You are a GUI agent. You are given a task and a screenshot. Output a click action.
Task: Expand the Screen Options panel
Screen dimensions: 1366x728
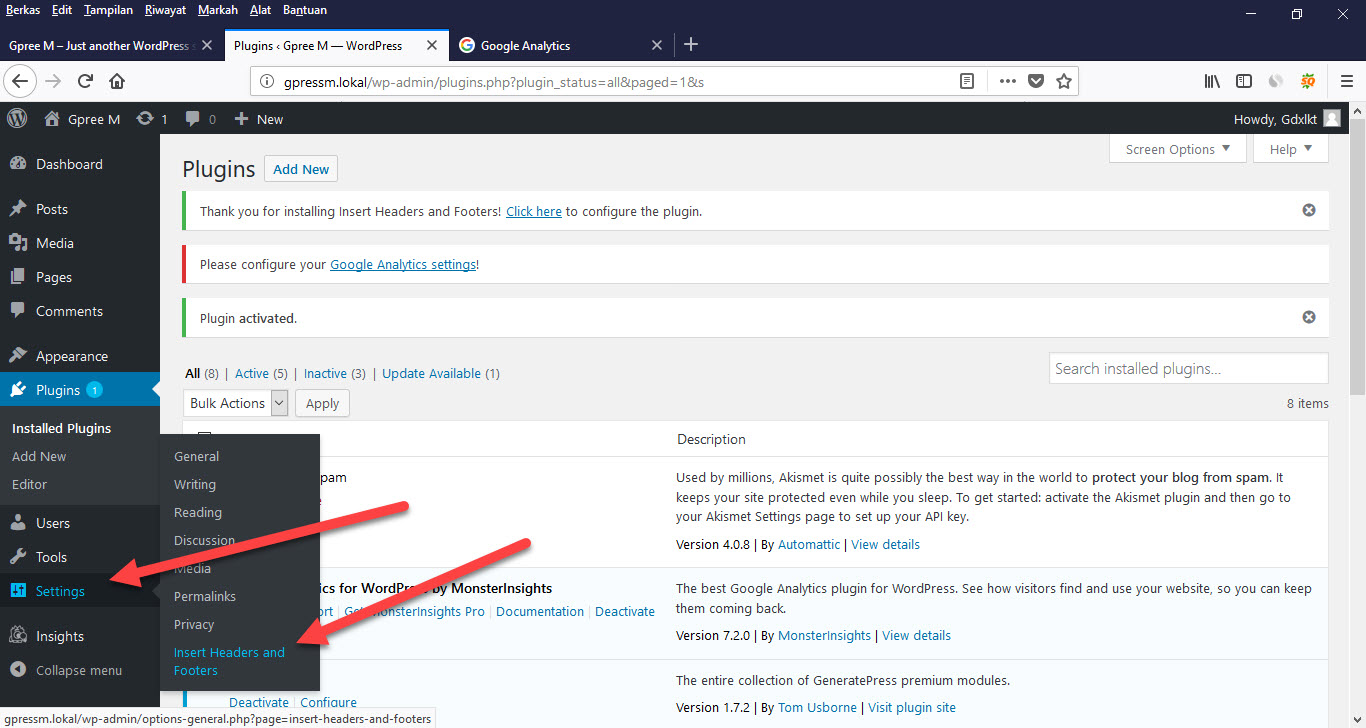(1178, 149)
